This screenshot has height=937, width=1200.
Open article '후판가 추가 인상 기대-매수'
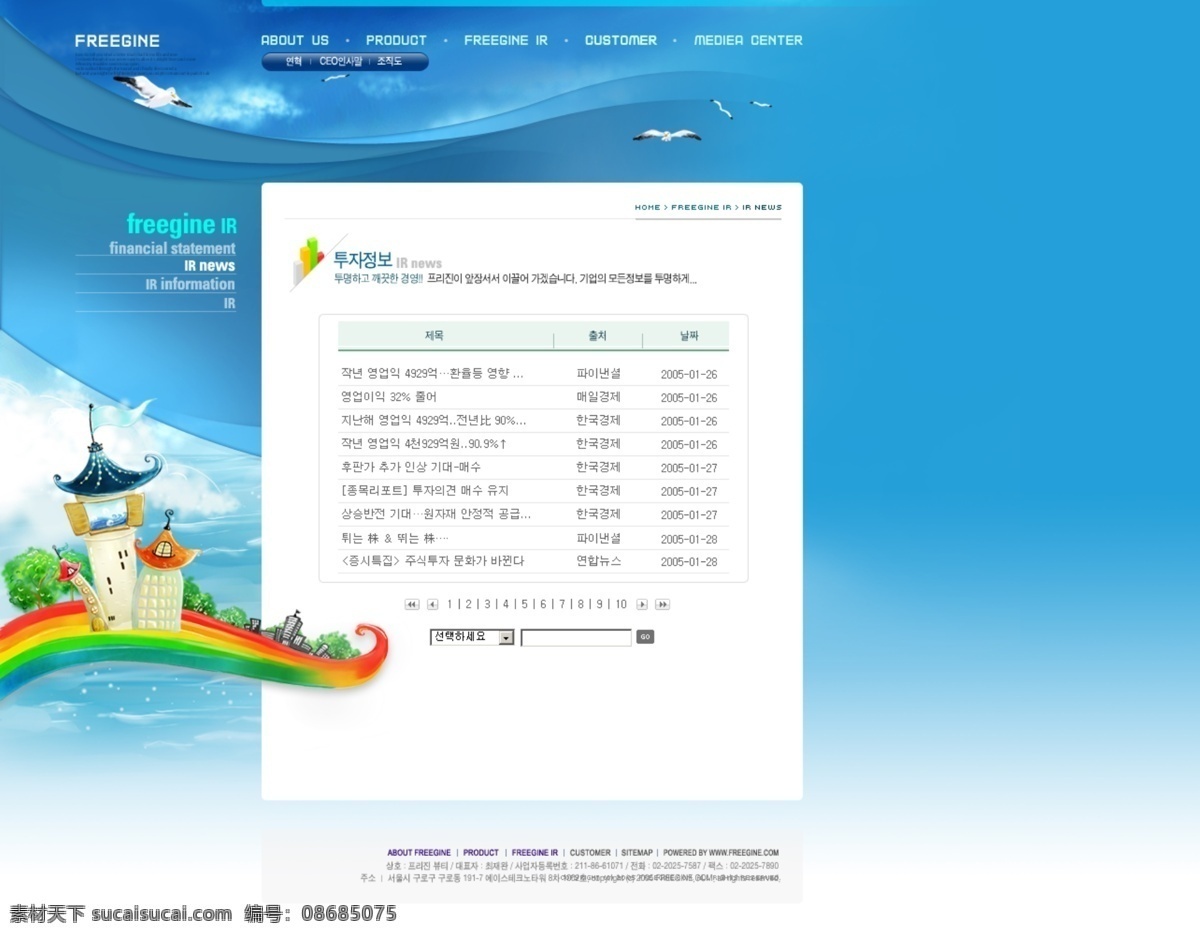click(411, 467)
